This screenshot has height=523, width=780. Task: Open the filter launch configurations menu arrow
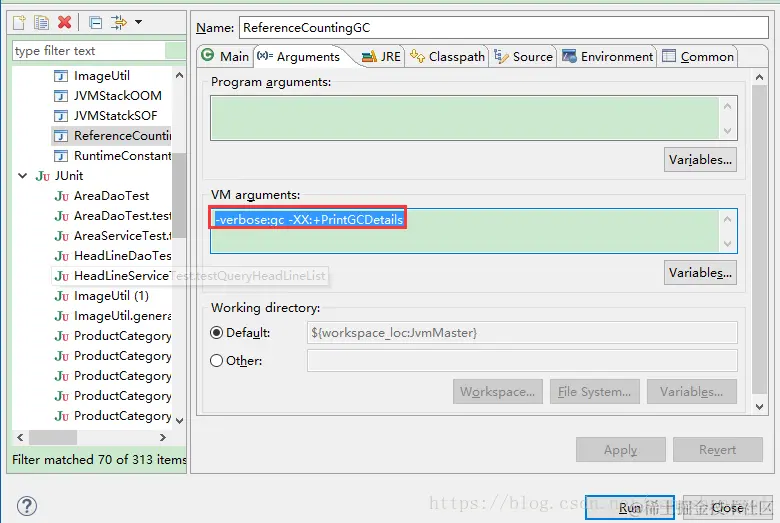(x=139, y=22)
